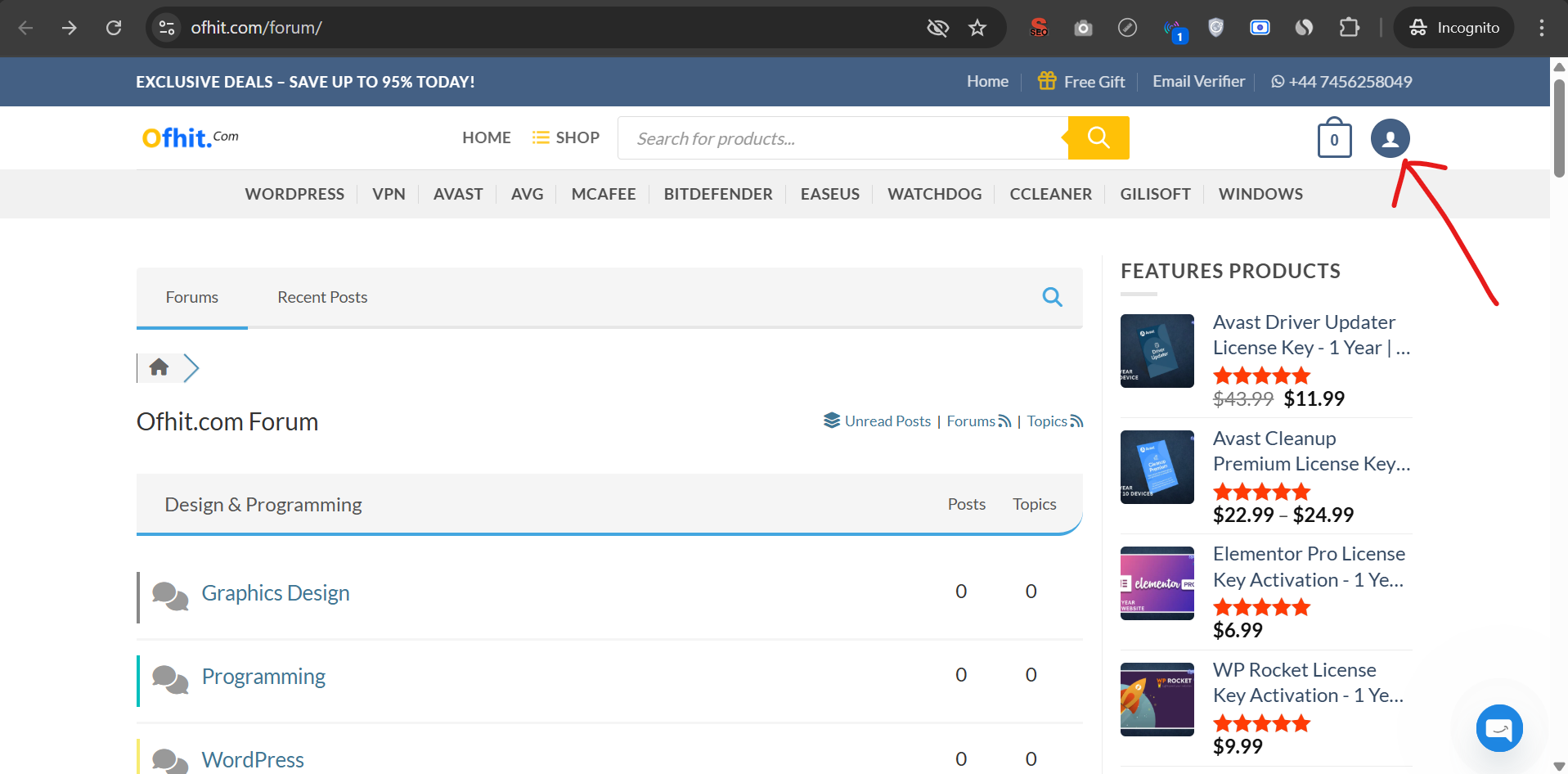The image size is (1568, 774).
Task: View site information in address bar
Action: click(167, 28)
